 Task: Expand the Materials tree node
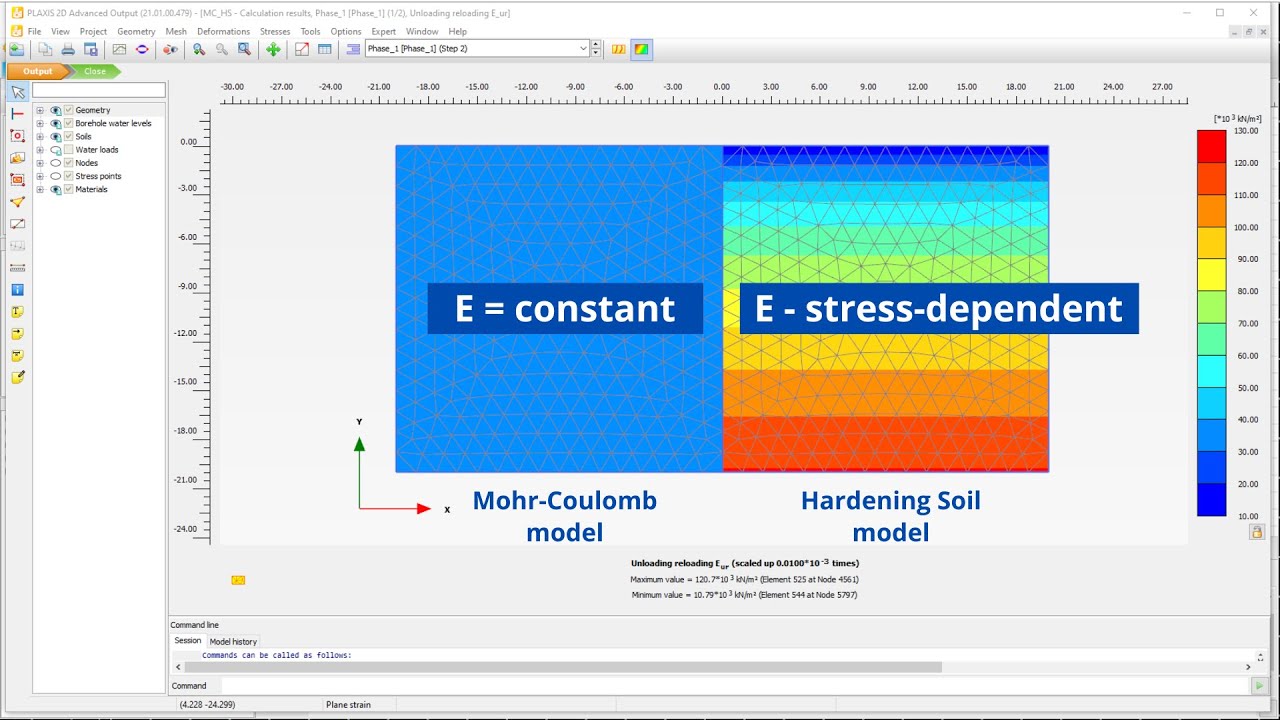[x=40, y=189]
